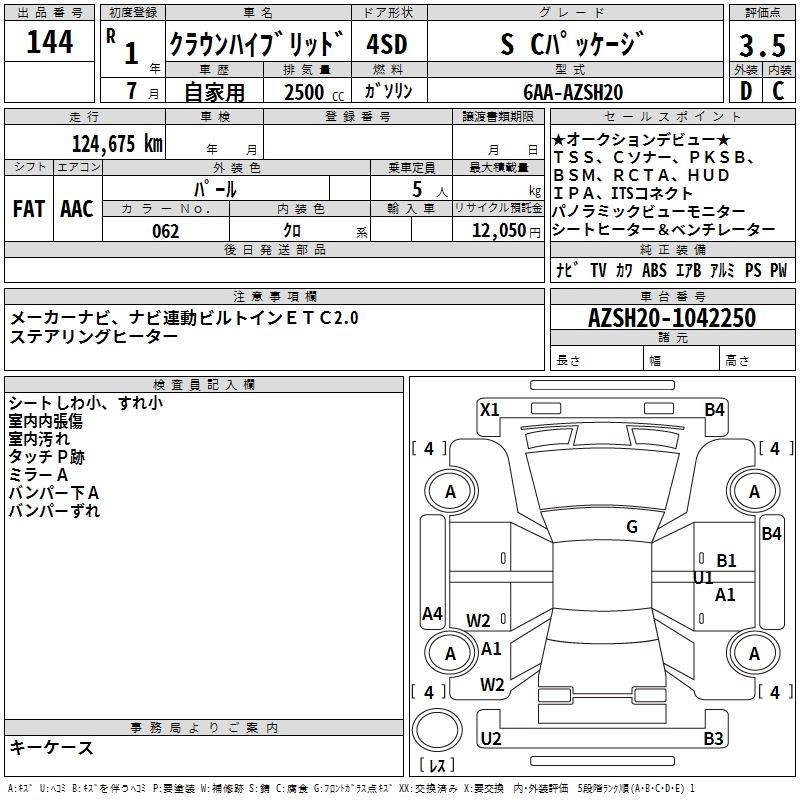Click the spare tire レス circle
The width and height of the screenshot is (800, 800).
pyautogui.click(x=437, y=730)
